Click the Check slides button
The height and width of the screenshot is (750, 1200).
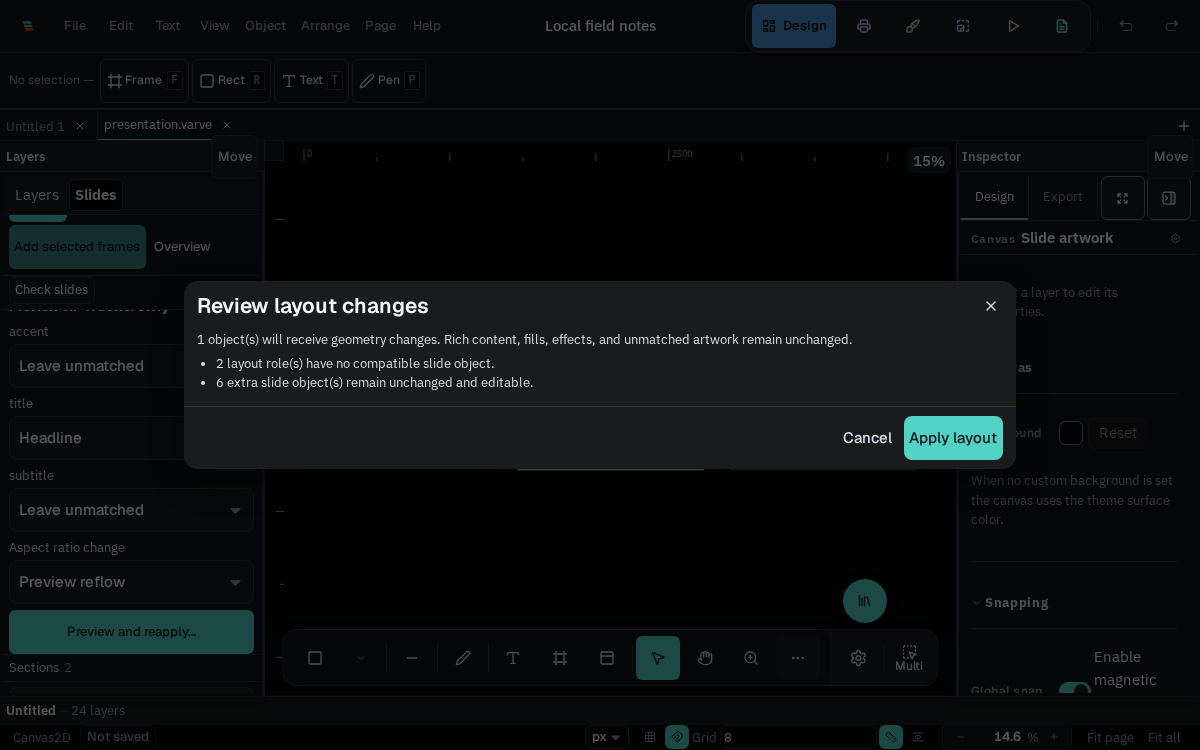coord(52,290)
